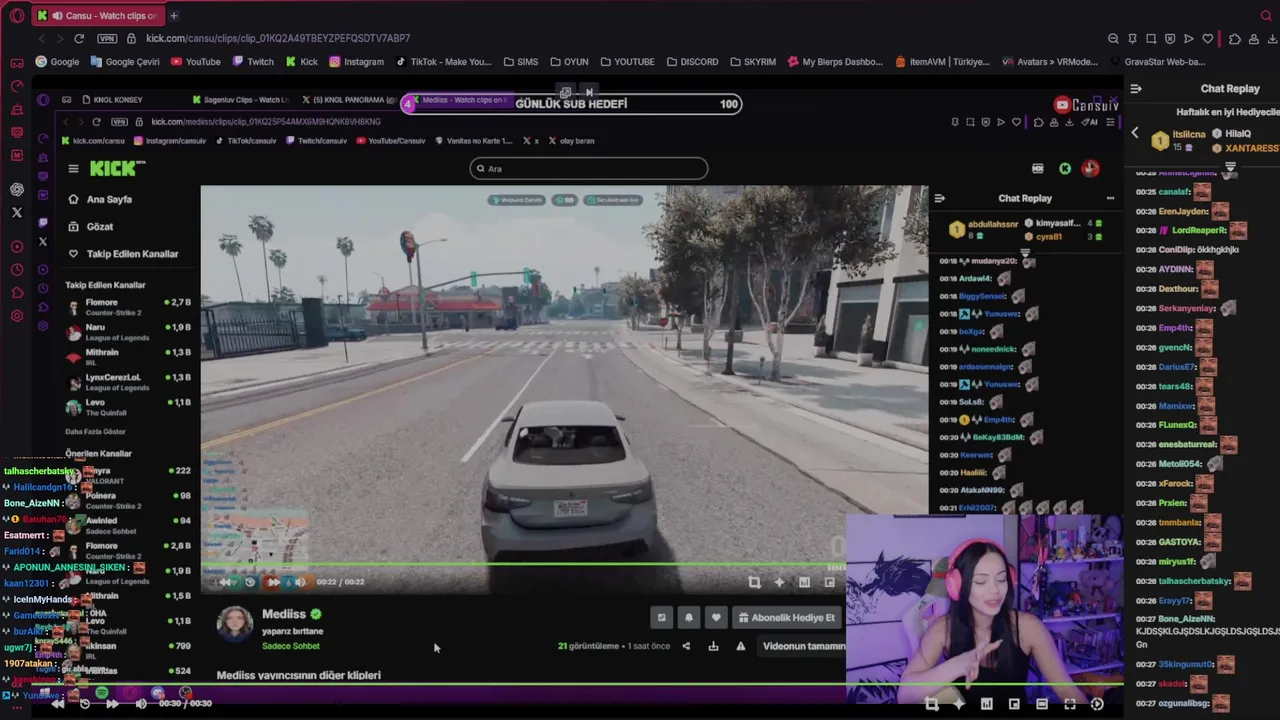Viewport: 1280px width, 720px height.
Task: Expand the YOUTUBE bookmark folder
Action: tap(627, 62)
